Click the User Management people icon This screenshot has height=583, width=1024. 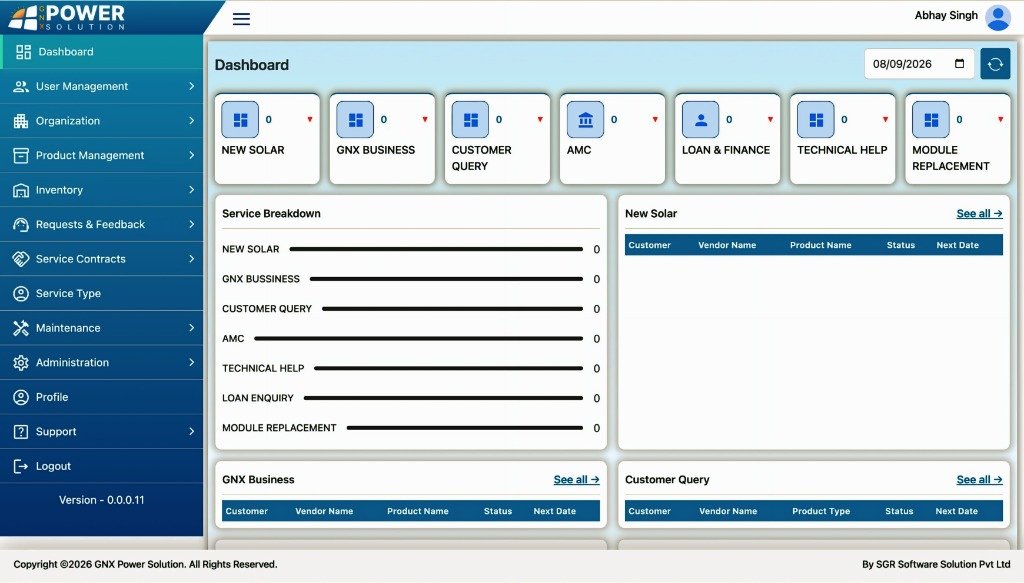21,86
